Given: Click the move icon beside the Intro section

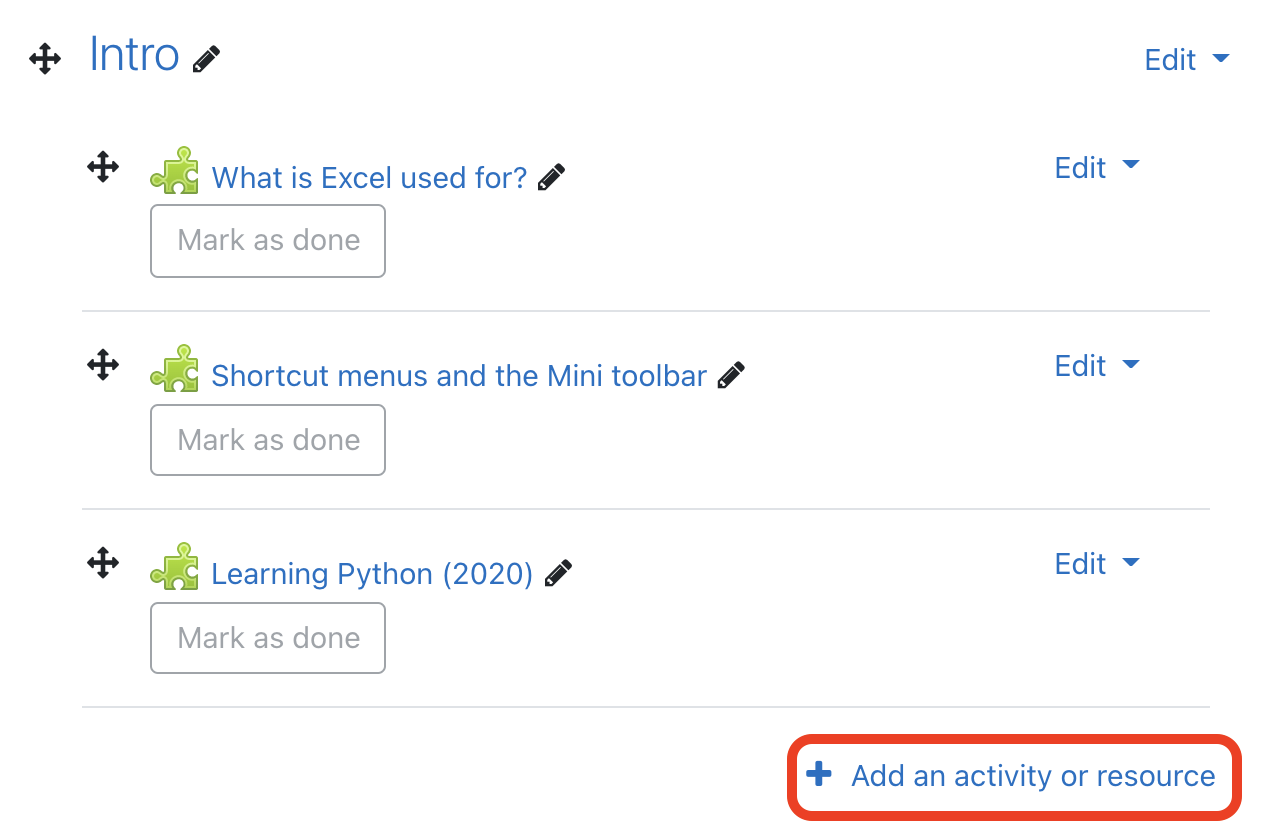Looking at the screenshot, I should (x=44, y=58).
